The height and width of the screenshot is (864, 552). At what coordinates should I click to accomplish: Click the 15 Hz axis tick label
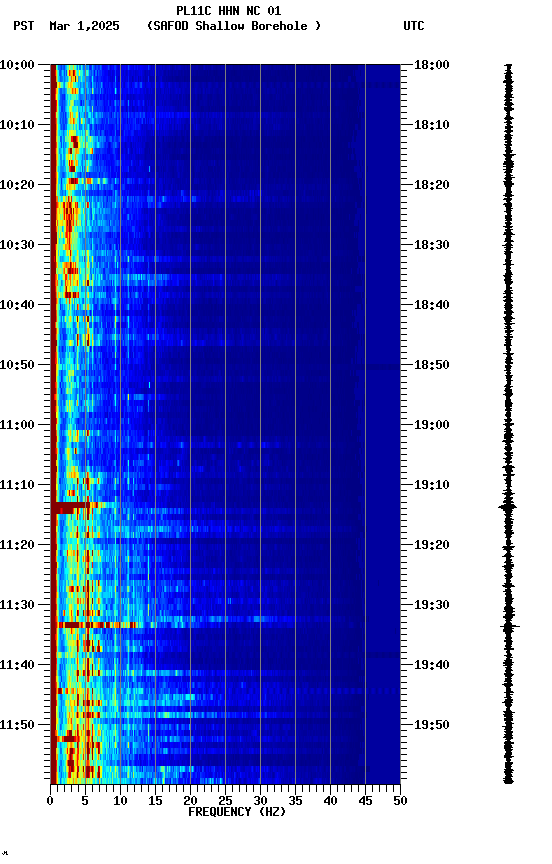[155, 801]
